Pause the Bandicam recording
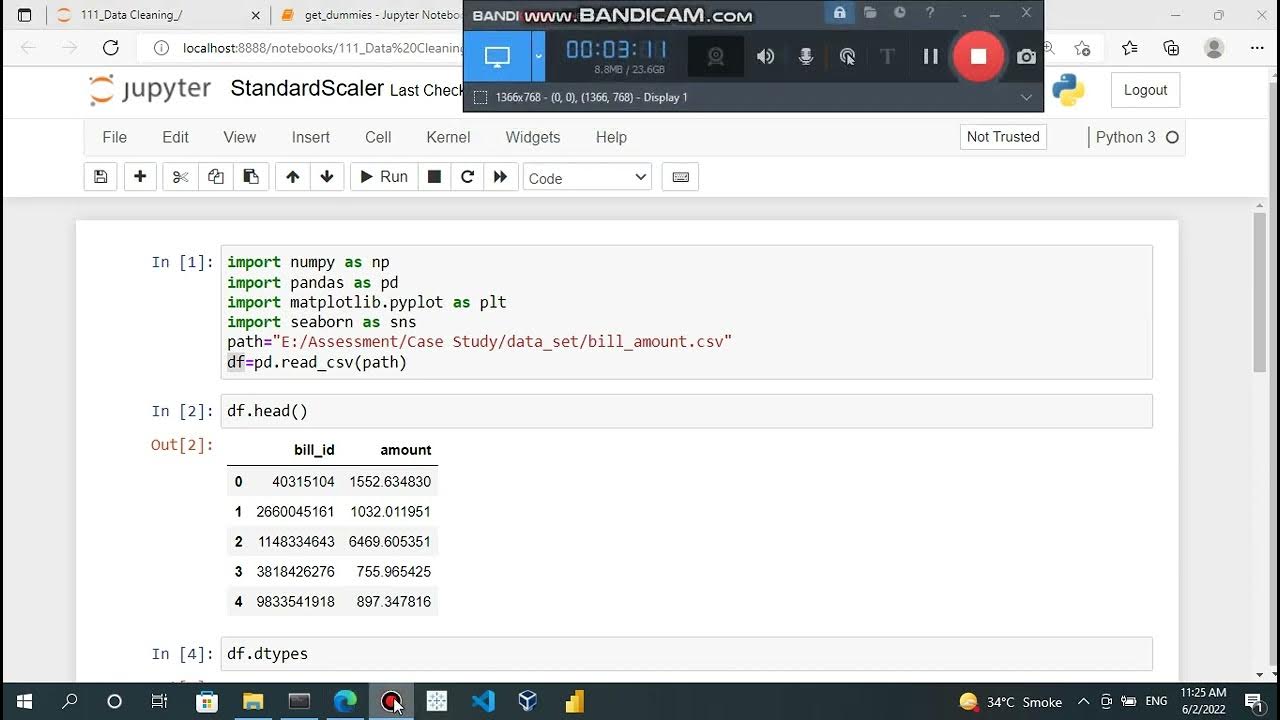This screenshot has width=1280, height=720. pos(930,56)
